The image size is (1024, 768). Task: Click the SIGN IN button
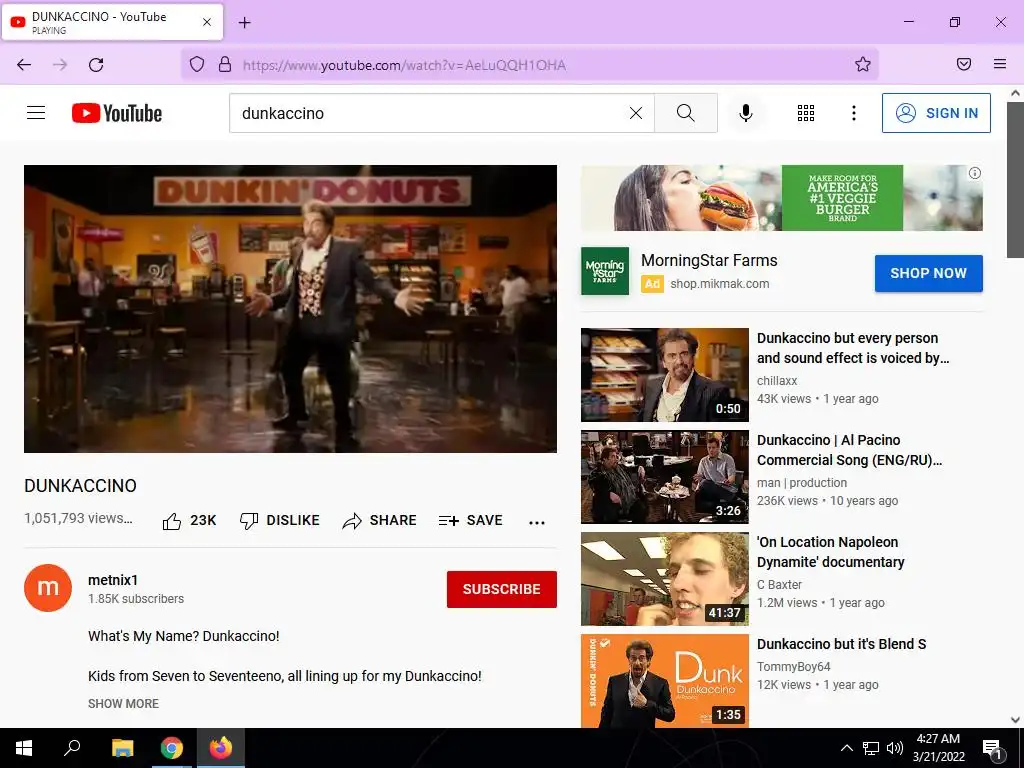coord(936,113)
